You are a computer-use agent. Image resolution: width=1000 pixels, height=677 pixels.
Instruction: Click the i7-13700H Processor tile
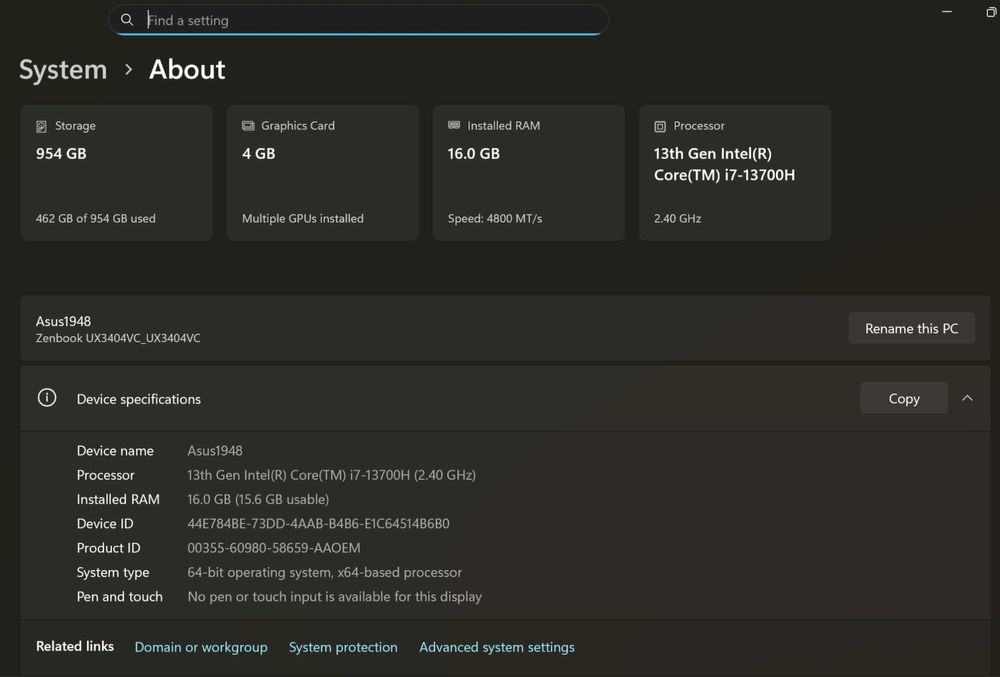(x=734, y=173)
